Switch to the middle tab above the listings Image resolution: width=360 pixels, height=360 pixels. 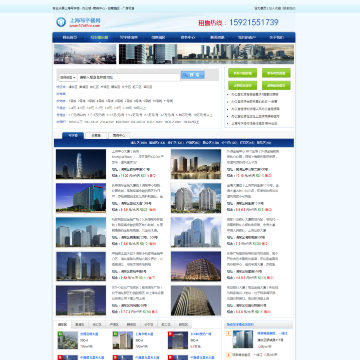tap(96, 136)
